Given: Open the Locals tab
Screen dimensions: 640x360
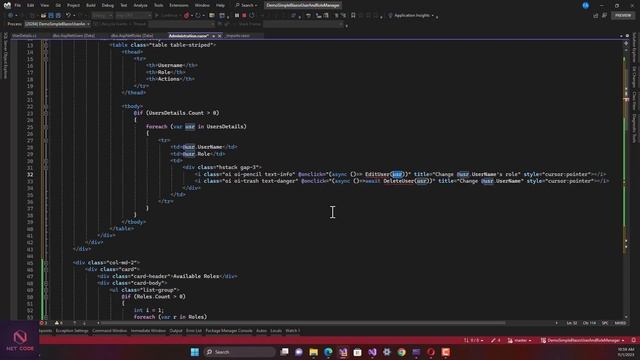Looking at the screenshot, I should click(x=276, y=331).
